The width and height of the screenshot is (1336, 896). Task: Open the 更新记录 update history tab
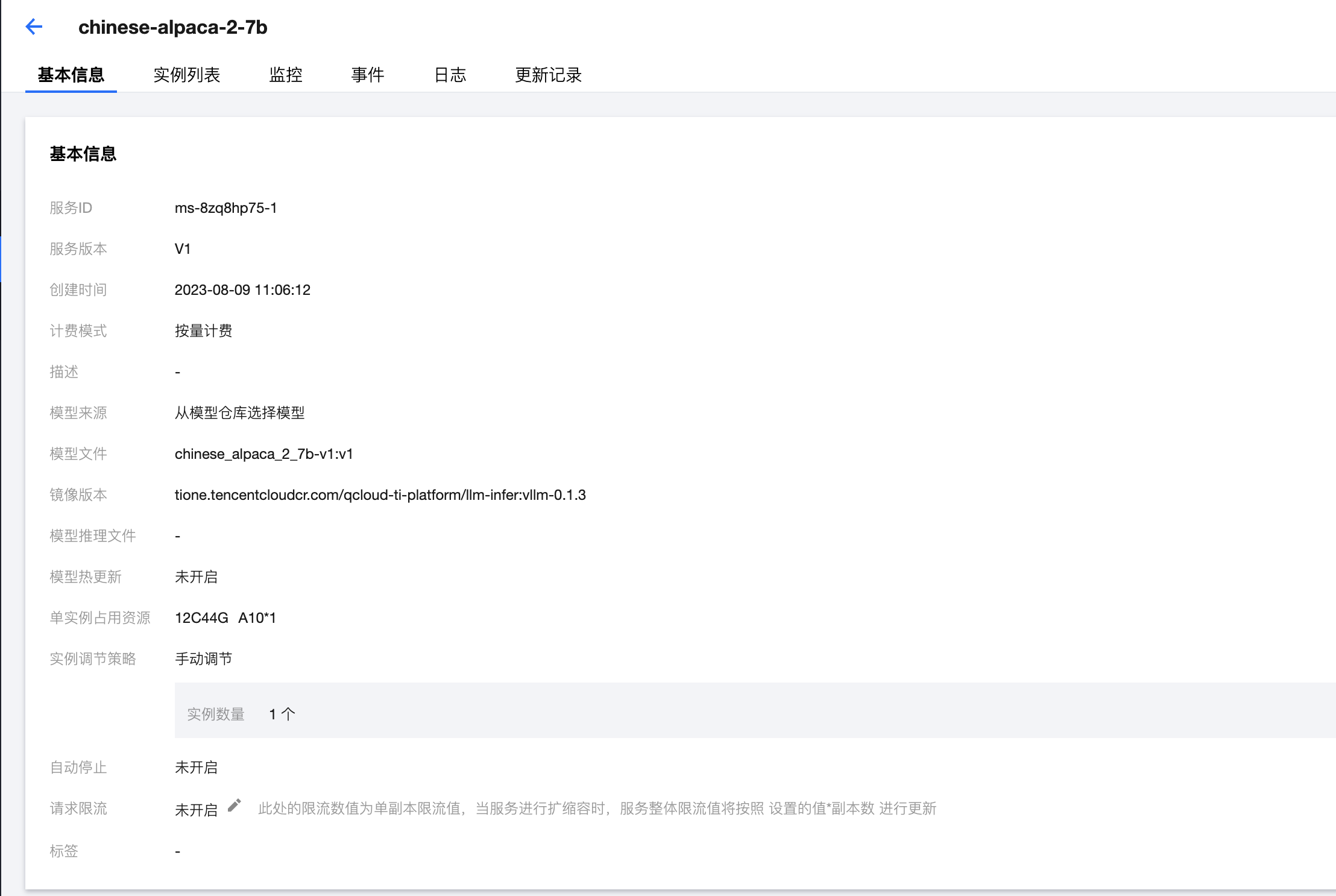point(549,75)
